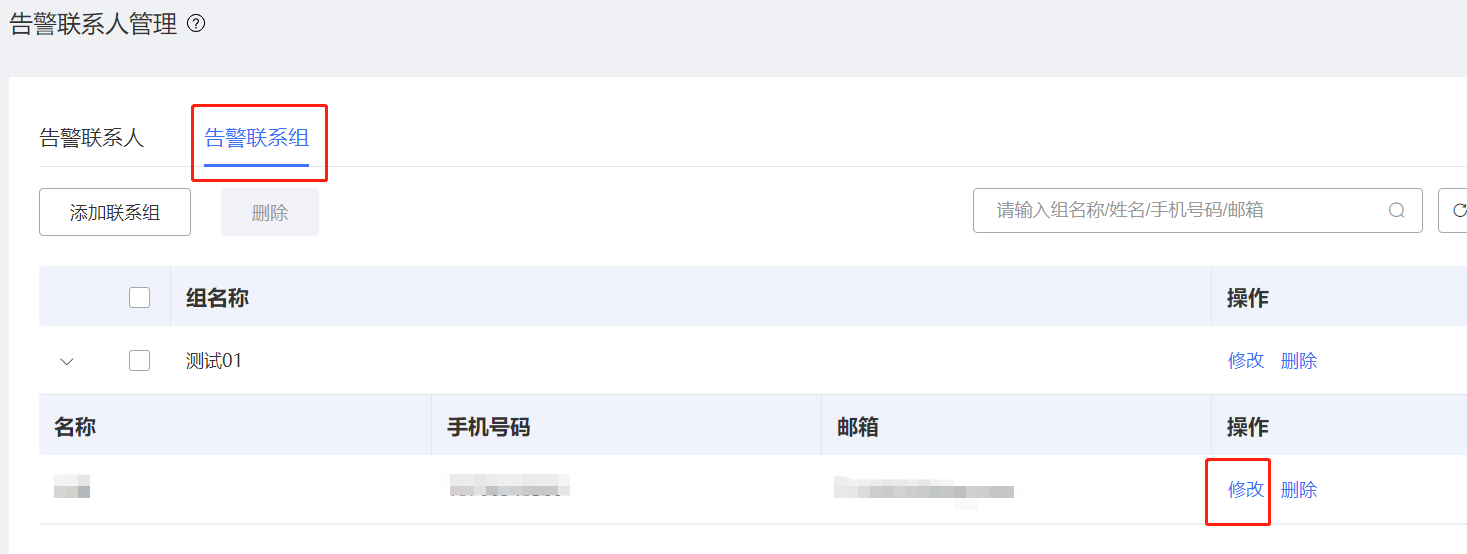Tick the select-all checkbox in table header
The image size is (1467, 554).
[140, 297]
